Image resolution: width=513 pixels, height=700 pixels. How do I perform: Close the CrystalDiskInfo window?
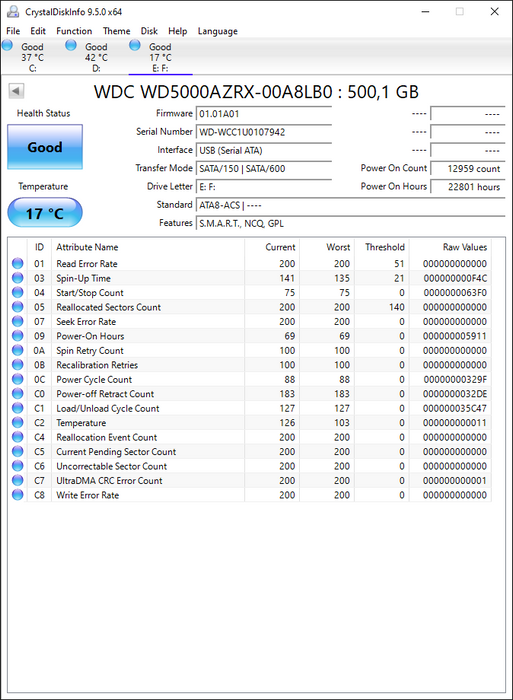[x=494, y=12]
